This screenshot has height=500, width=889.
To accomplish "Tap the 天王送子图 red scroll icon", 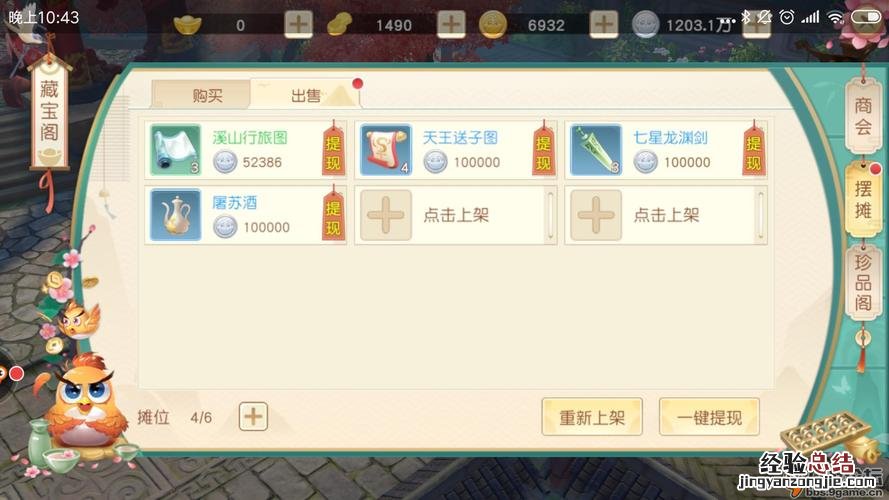I will click(x=386, y=150).
